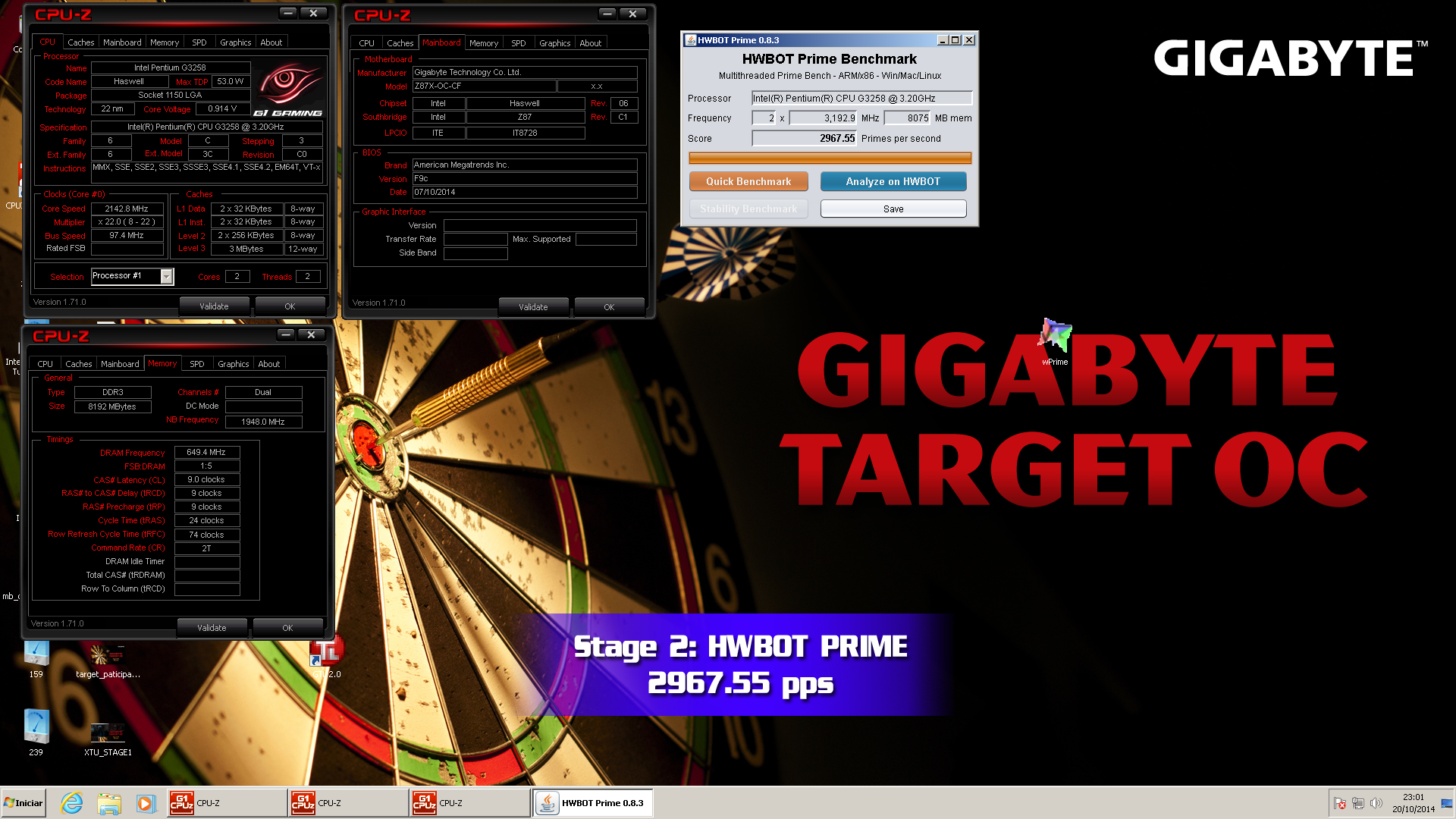Minimize the top-left CPU-Z window
This screenshot has width=1456, height=819.
point(287,14)
